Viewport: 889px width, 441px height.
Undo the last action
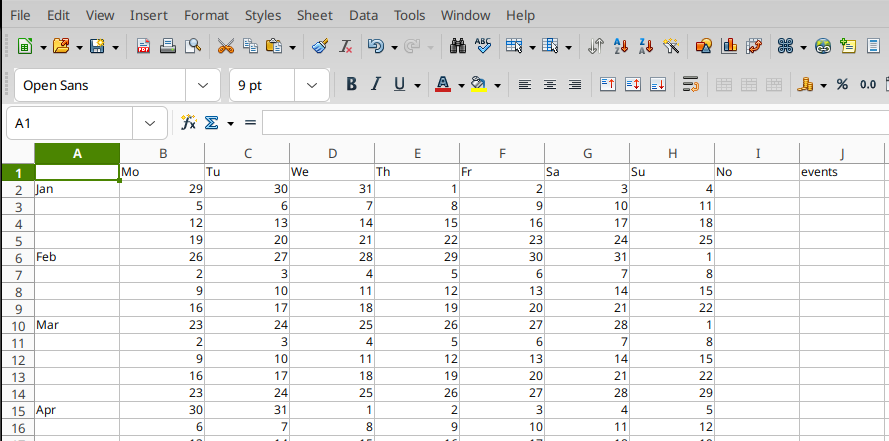tap(376, 46)
